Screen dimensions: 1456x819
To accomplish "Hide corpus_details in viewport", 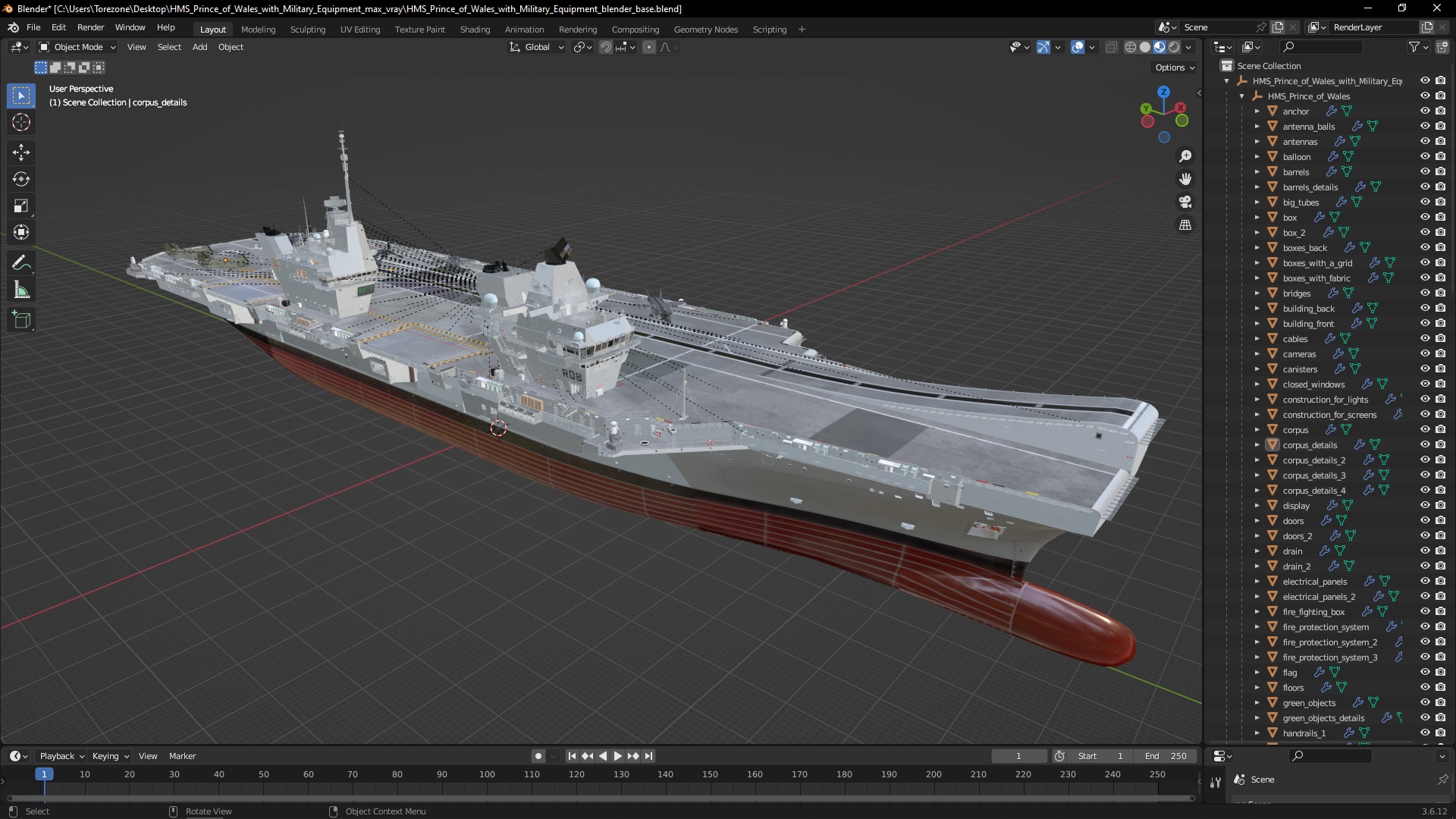I will point(1425,444).
